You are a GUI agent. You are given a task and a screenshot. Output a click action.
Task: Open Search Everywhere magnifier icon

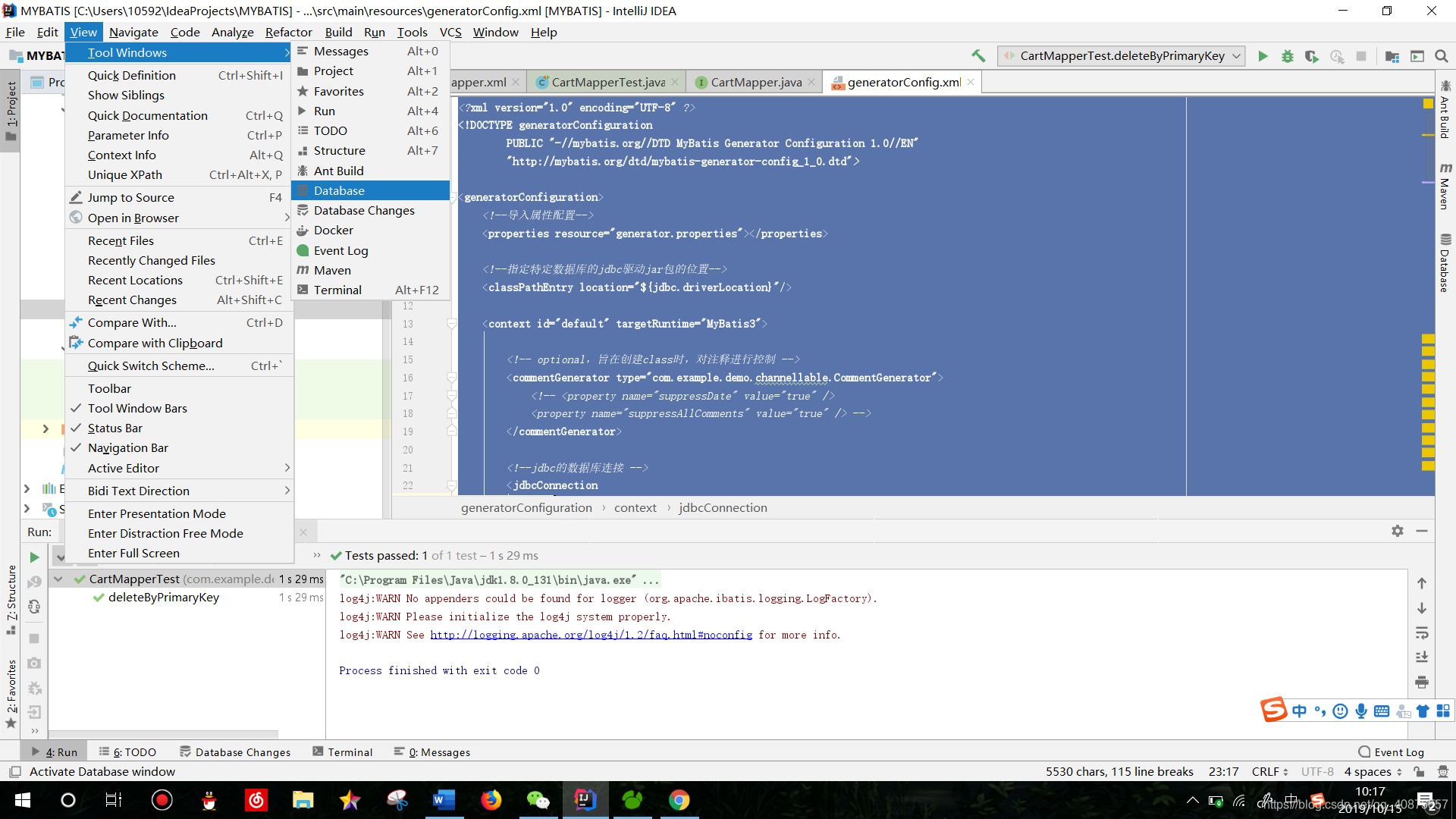pos(1442,56)
